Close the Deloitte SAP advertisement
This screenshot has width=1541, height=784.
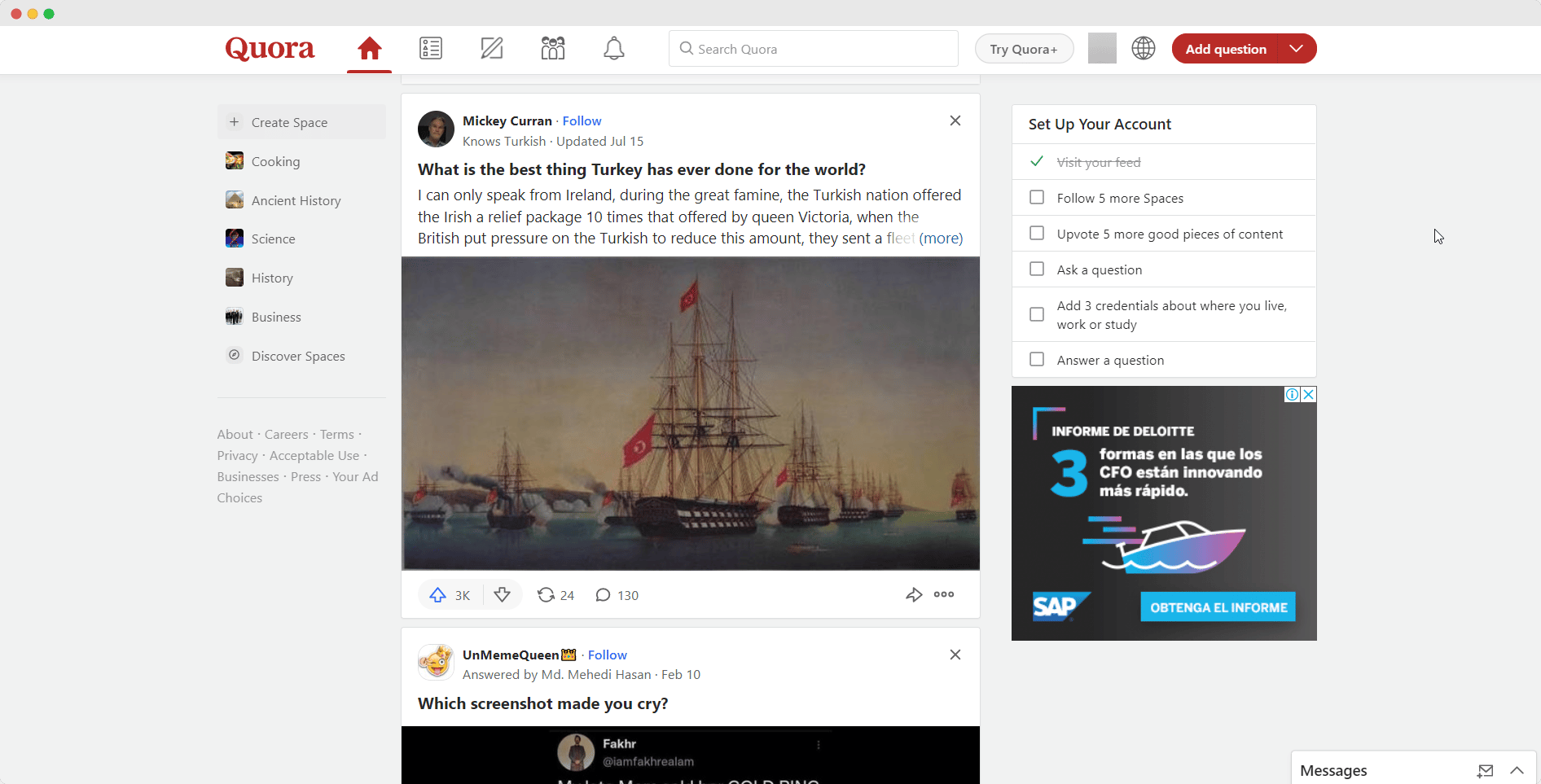pos(1309,394)
